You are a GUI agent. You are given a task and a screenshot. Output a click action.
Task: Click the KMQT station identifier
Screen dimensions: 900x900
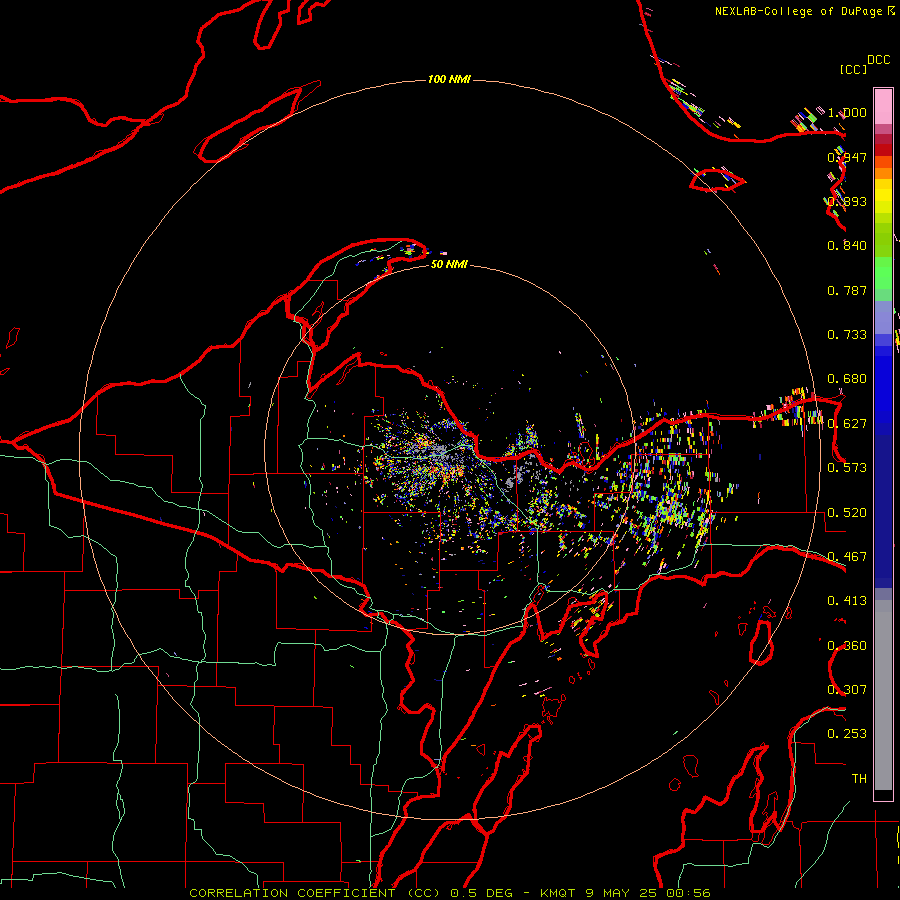[558, 893]
